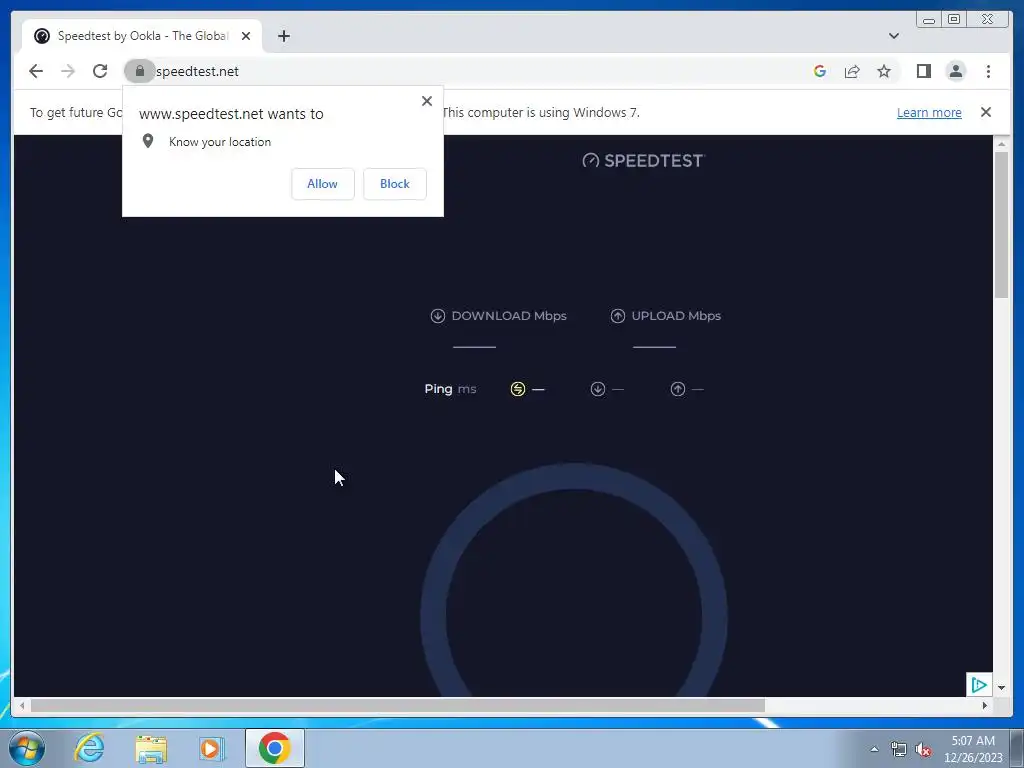Screen dimensions: 1024x768
Task: Click the Ping ms label
Action: click(450, 389)
